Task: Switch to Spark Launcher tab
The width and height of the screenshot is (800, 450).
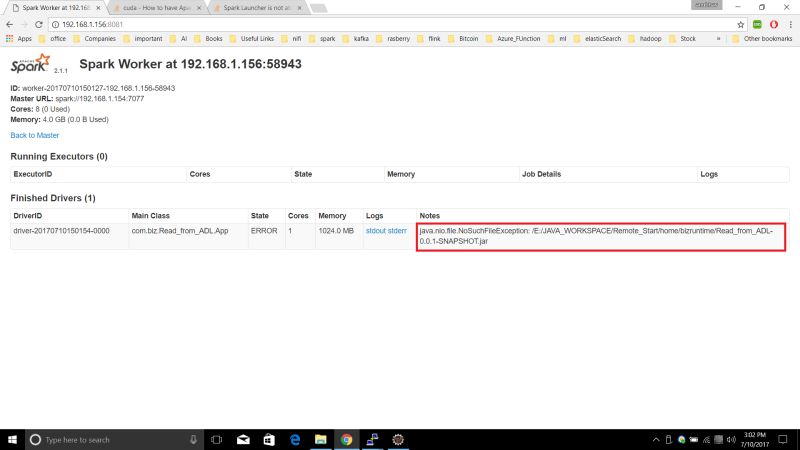Action: tap(257, 8)
